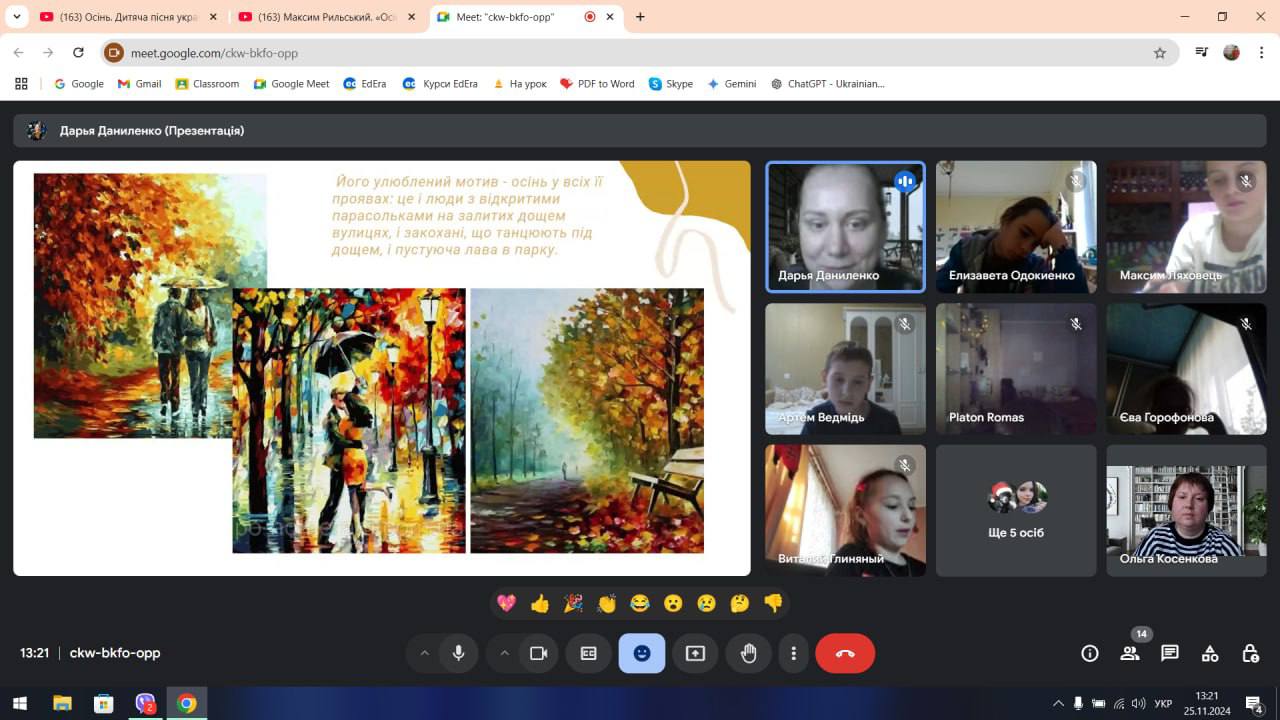Open the Classroom bookmark
Viewport: 1280px width, 720px height.
207,84
